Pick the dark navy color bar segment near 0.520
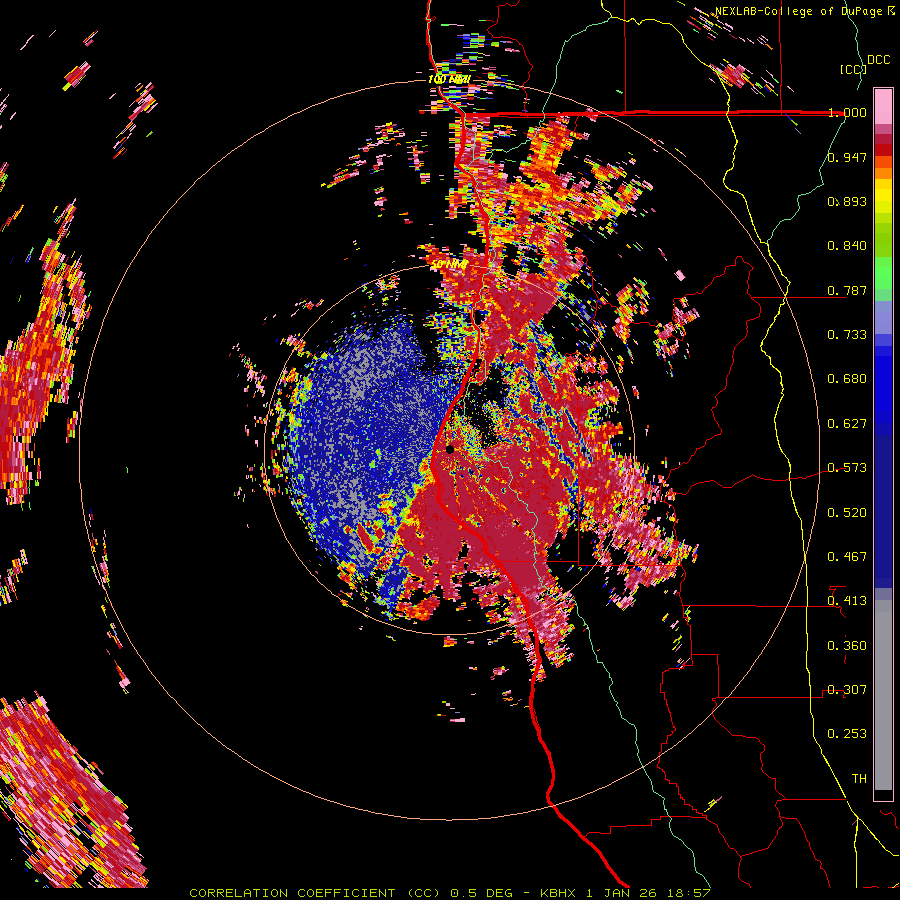This screenshot has height=900, width=900. pyautogui.click(x=883, y=511)
